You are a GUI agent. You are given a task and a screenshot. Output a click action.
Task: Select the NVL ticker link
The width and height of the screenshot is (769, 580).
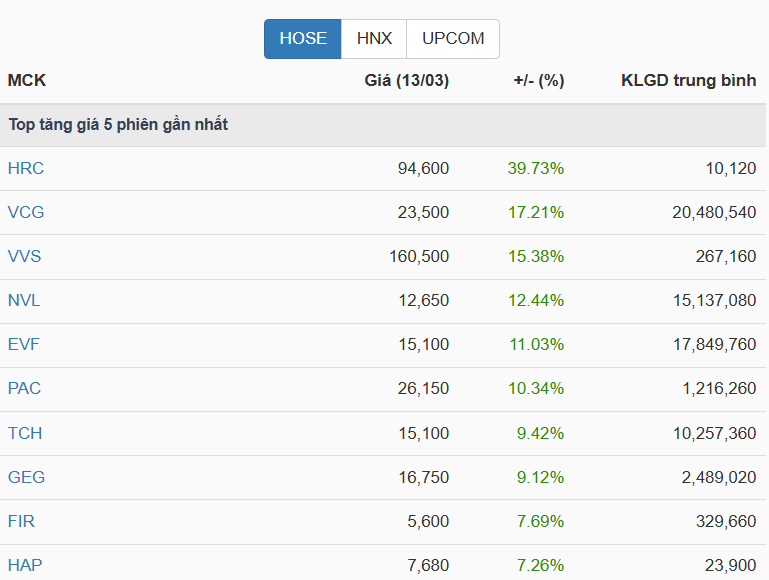(x=24, y=300)
